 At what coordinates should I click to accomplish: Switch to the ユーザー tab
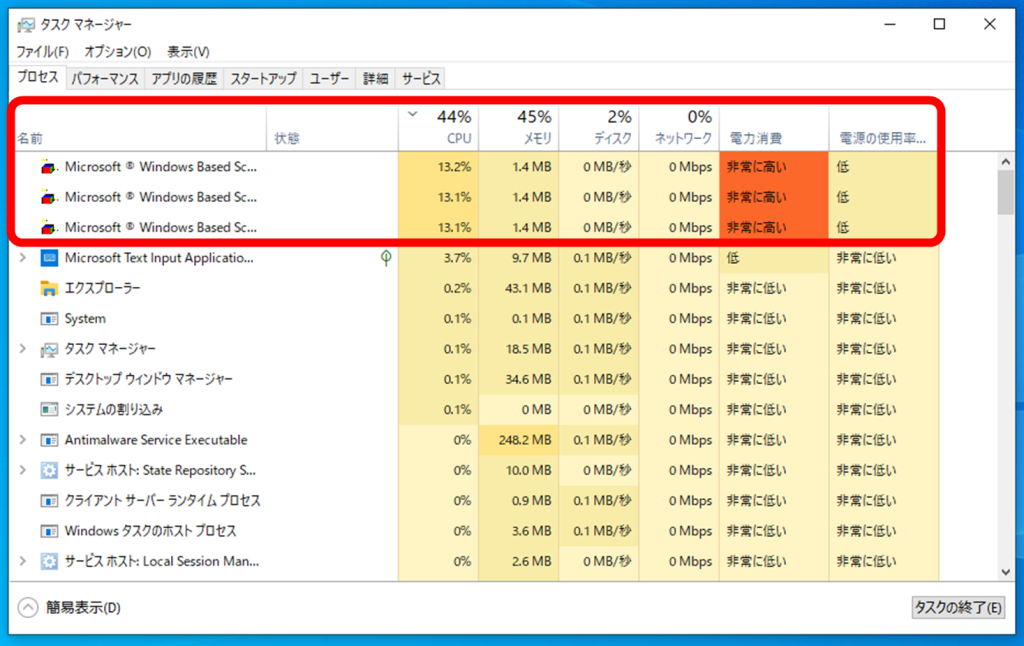pyautogui.click(x=330, y=79)
